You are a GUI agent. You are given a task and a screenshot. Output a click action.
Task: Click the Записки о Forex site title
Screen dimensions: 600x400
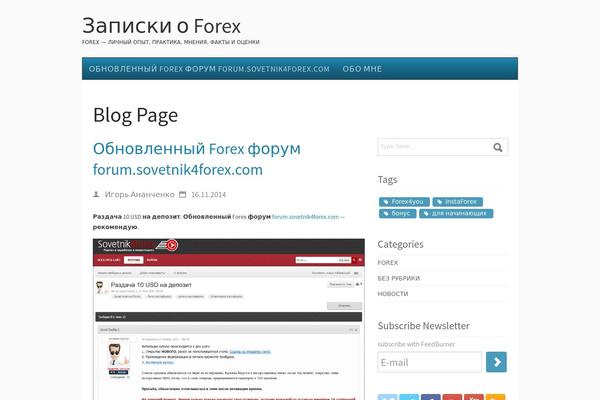(x=161, y=26)
